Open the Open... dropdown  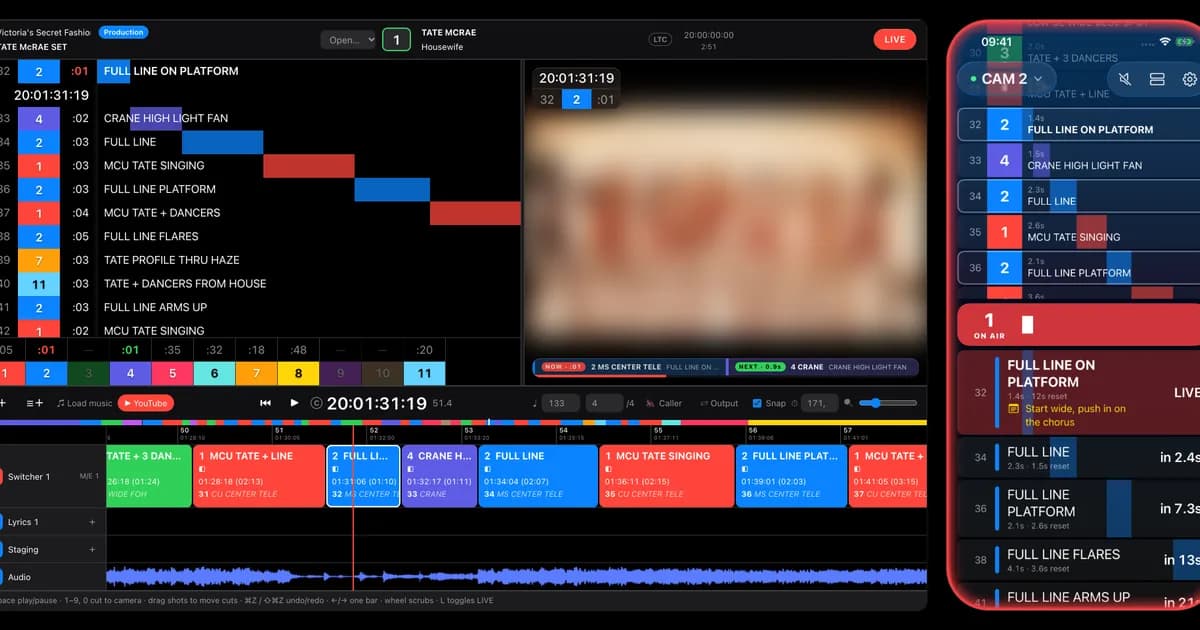coord(348,40)
